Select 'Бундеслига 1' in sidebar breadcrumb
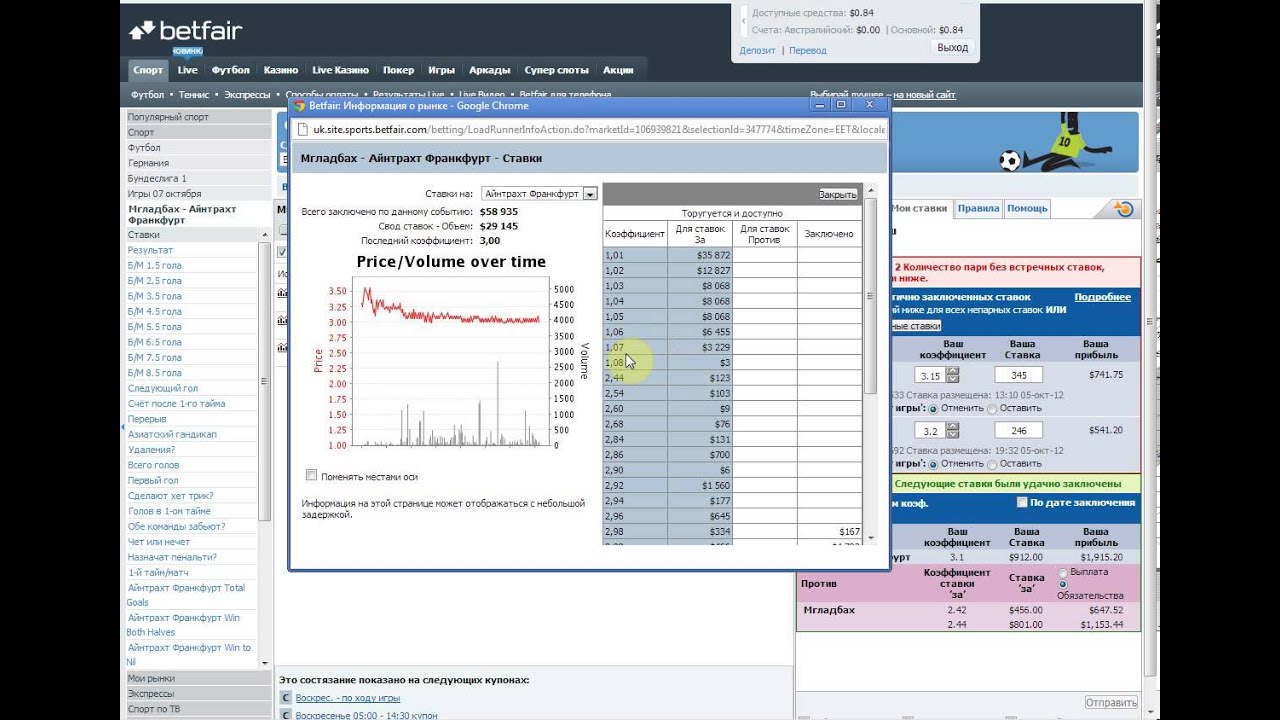 (x=198, y=178)
